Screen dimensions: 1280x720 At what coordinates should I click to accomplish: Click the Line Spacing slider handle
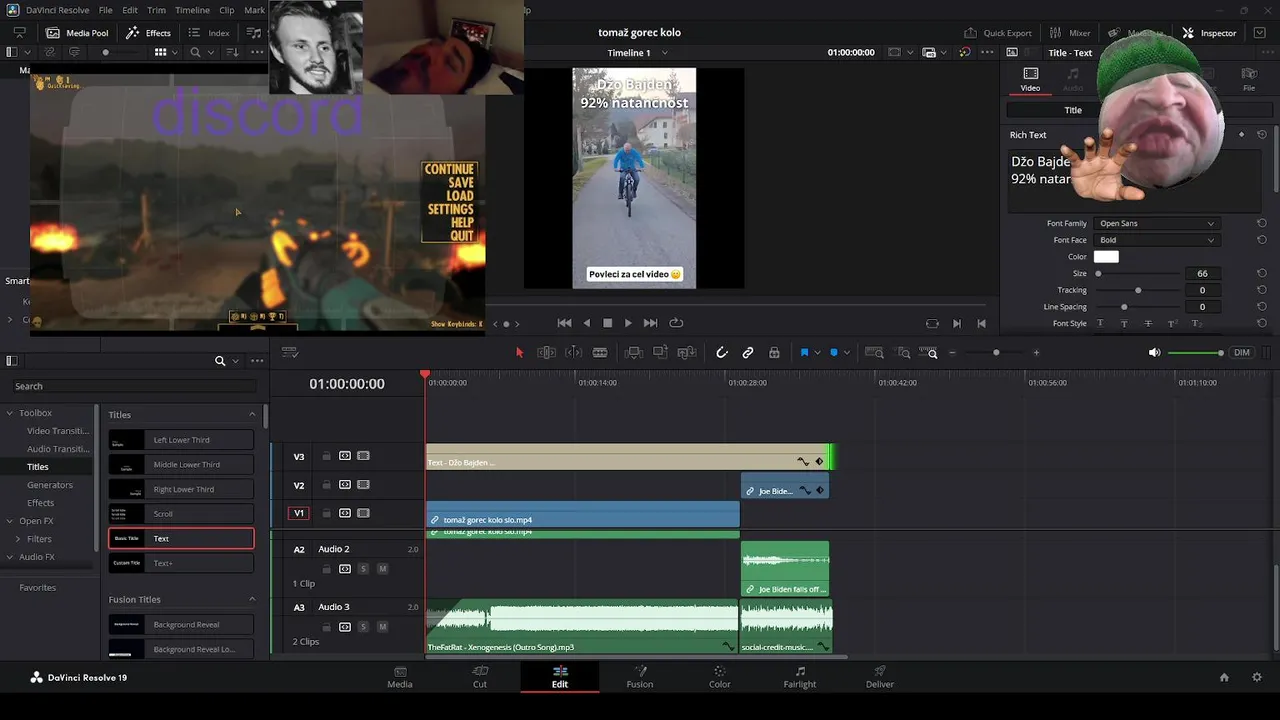click(x=1124, y=307)
